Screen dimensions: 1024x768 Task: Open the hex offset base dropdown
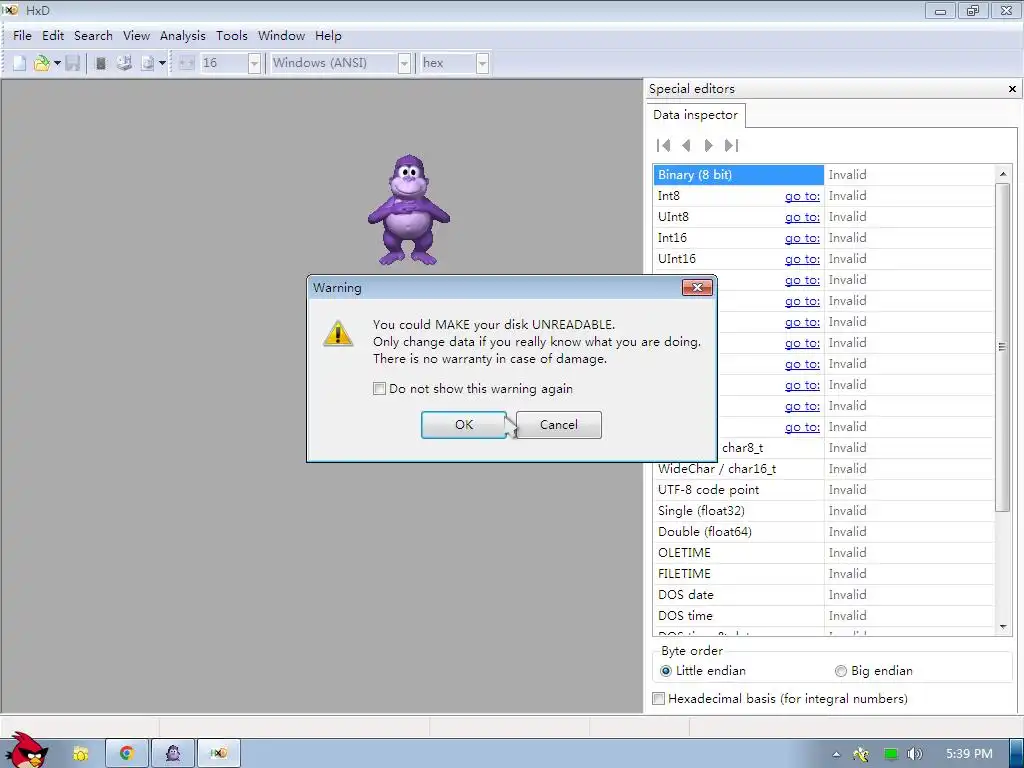(482, 63)
